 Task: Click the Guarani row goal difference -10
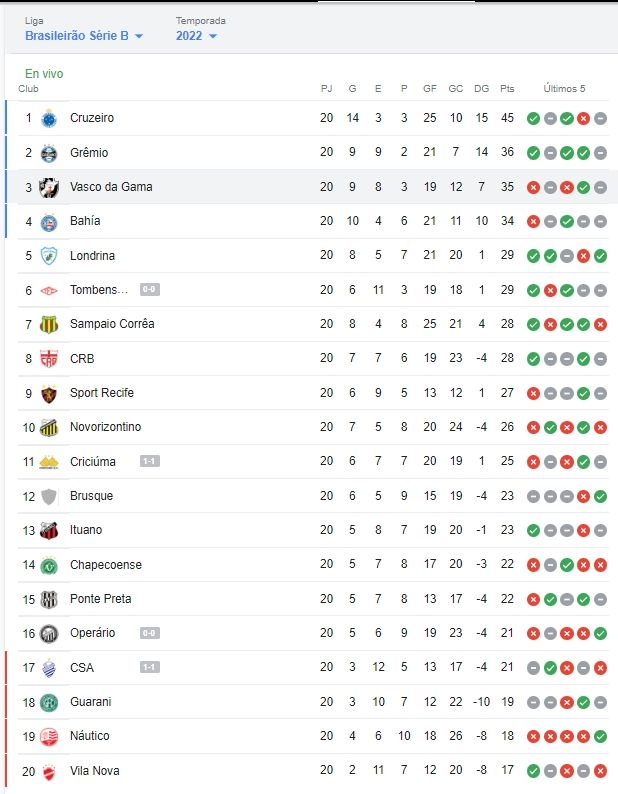[x=481, y=702]
